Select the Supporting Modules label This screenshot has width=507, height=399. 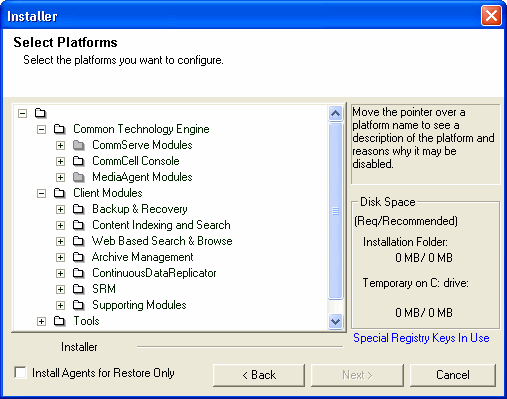tap(139, 305)
